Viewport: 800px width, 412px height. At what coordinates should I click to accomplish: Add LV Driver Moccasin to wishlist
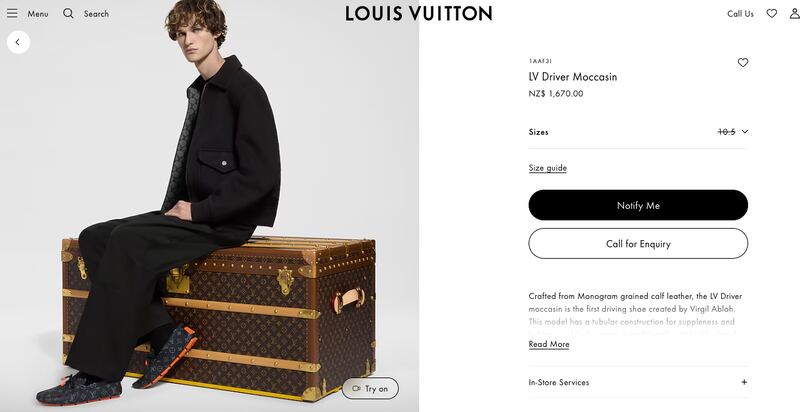point(743,63)
